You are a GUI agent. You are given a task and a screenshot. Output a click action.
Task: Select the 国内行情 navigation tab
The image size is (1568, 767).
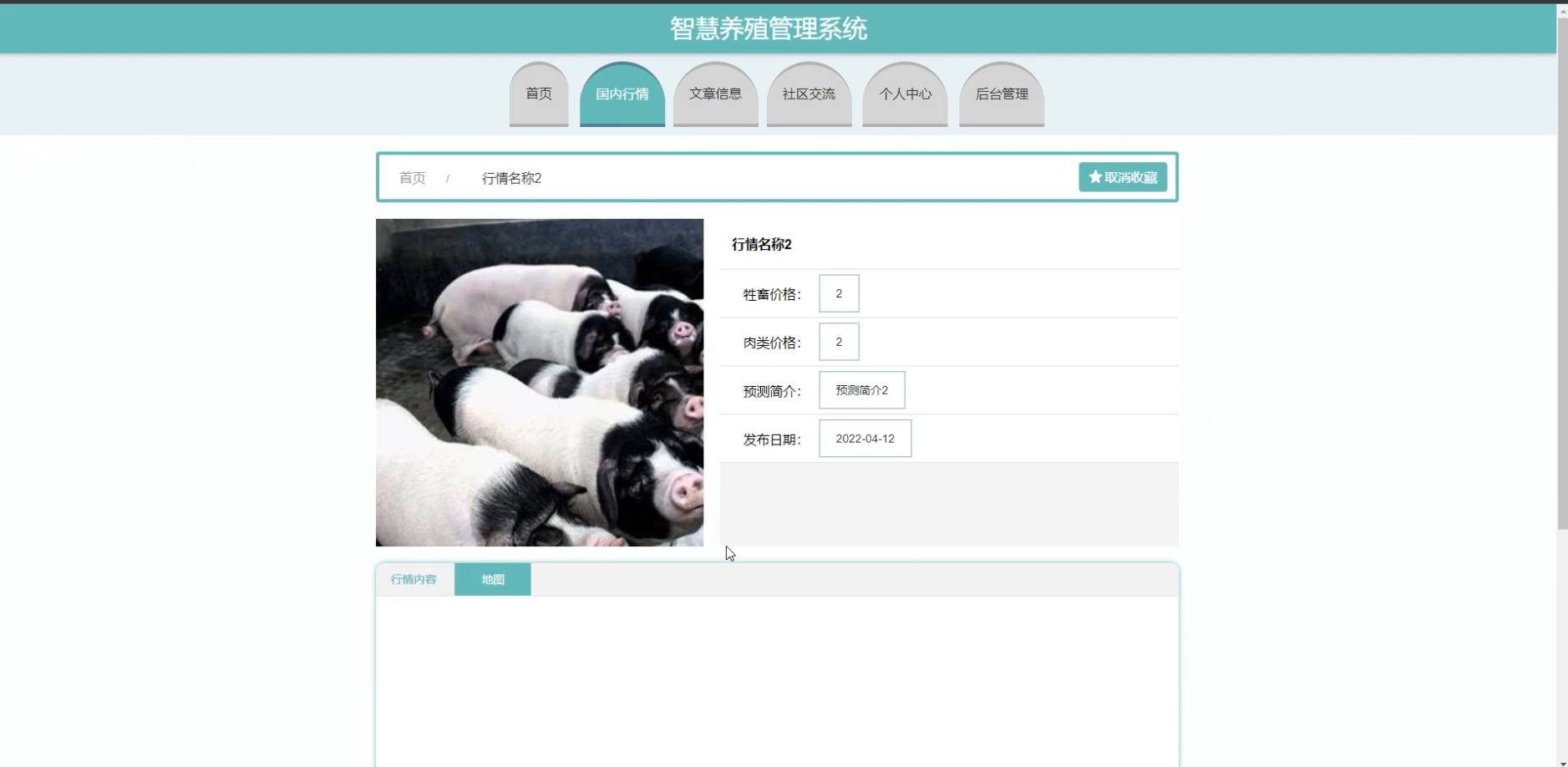[x=622, y=94]
